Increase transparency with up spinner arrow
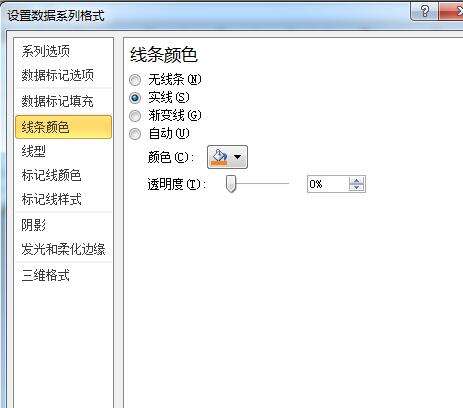The width and height of the screenshot is (463, 408). click(x=356, y=180)
